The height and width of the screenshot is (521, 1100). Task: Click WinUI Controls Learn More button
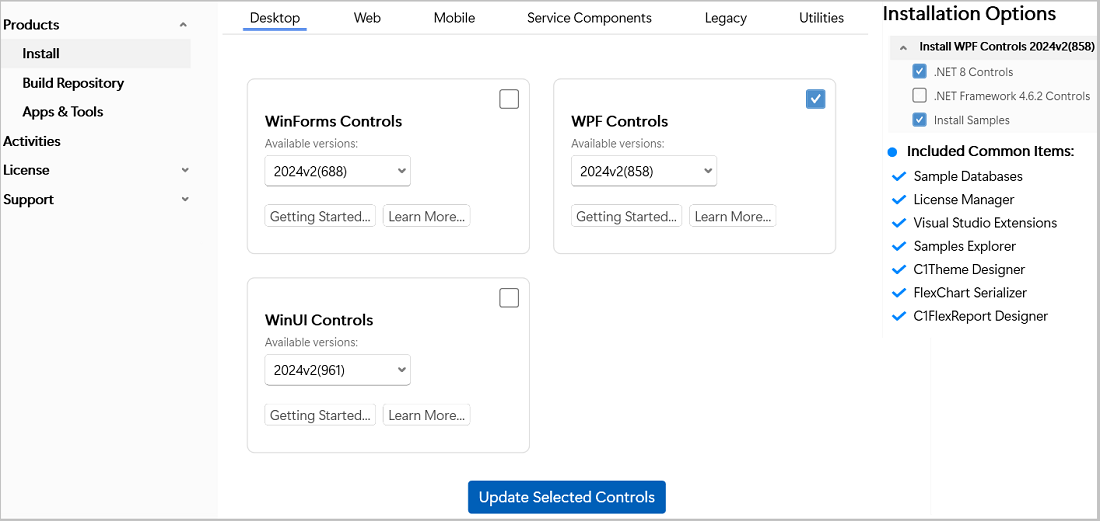[427, 414]
